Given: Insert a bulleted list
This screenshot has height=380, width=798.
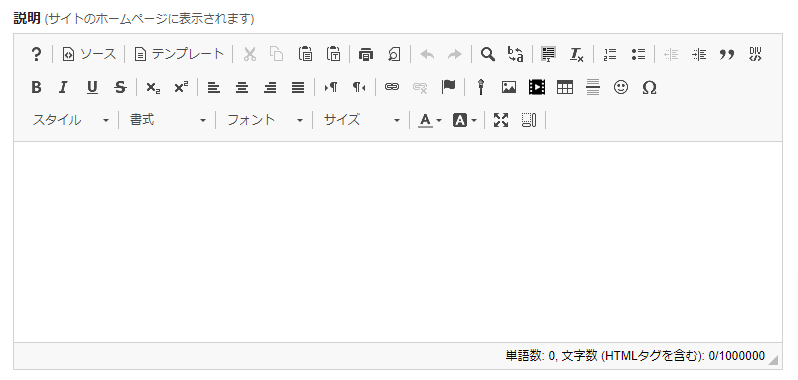Looking at the screenshot, I should point(638,54).
